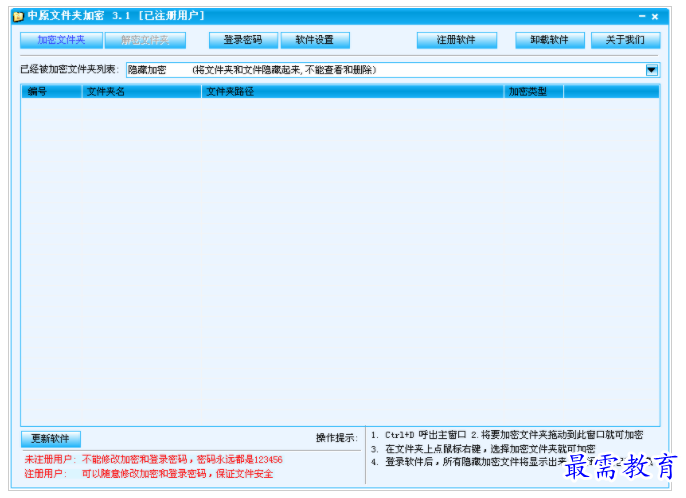The height and width of the screenshot is (498, 686).
Task: Click the window title 中原文件夹加密 3.1
Action: [x=79, y=16]
